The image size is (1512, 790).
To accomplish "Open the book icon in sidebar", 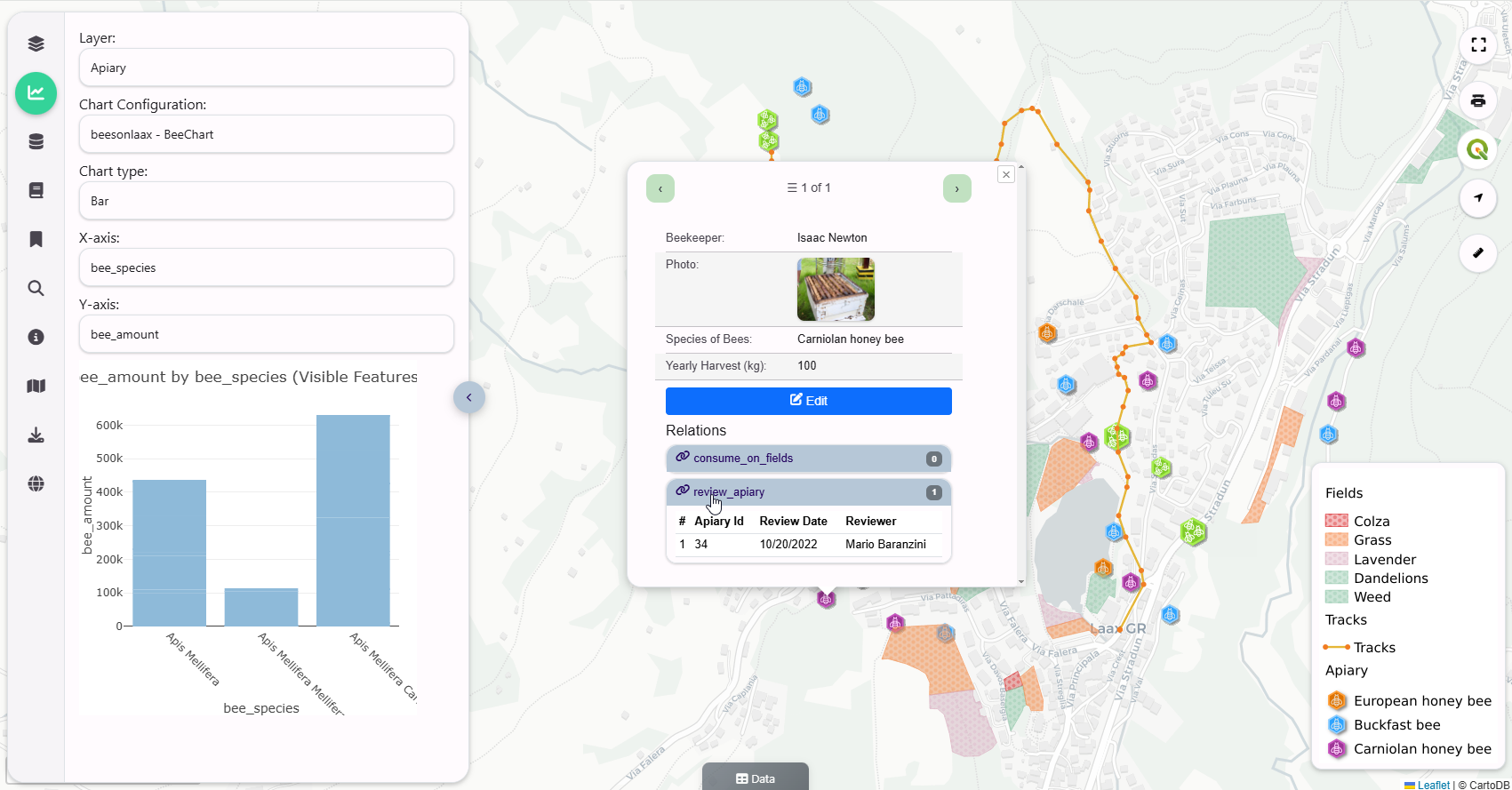I will pos(36,190).
